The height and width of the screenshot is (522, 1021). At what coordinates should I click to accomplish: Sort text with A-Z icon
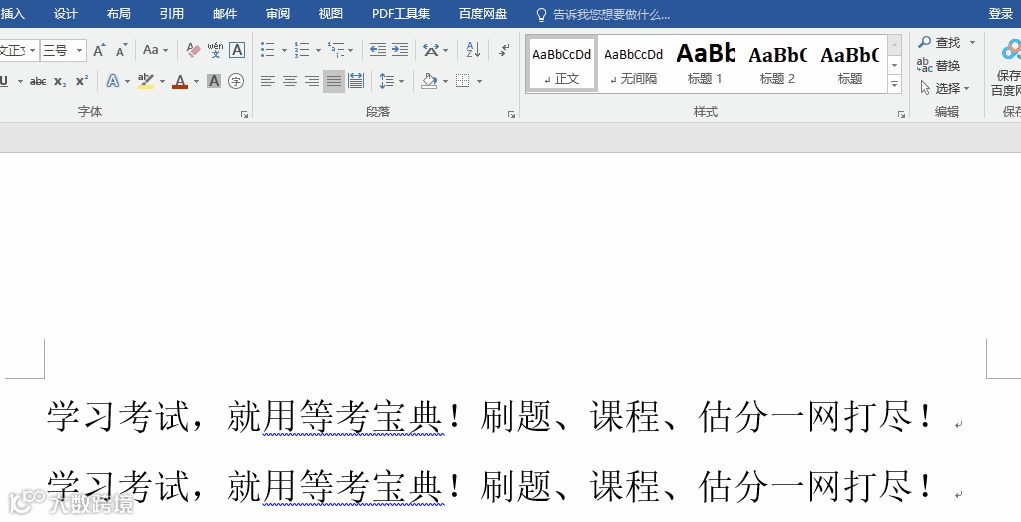(x=473, y=50)
